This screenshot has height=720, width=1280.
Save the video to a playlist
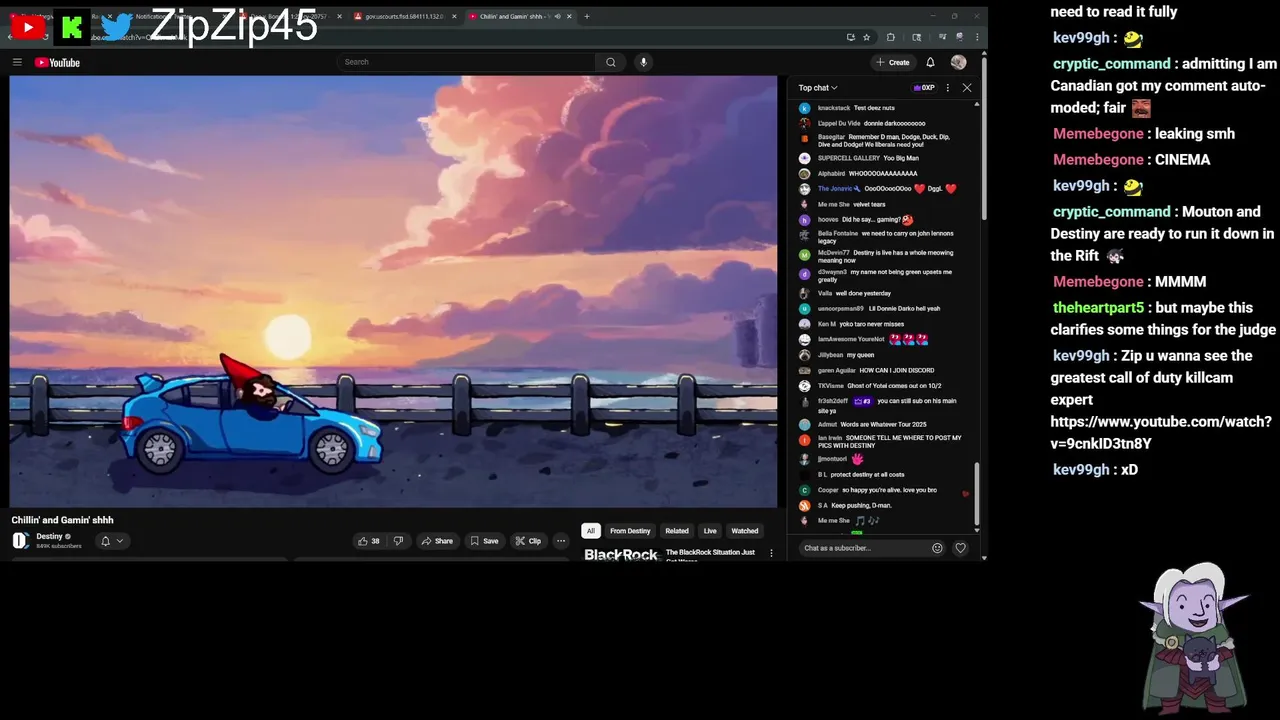484,541
